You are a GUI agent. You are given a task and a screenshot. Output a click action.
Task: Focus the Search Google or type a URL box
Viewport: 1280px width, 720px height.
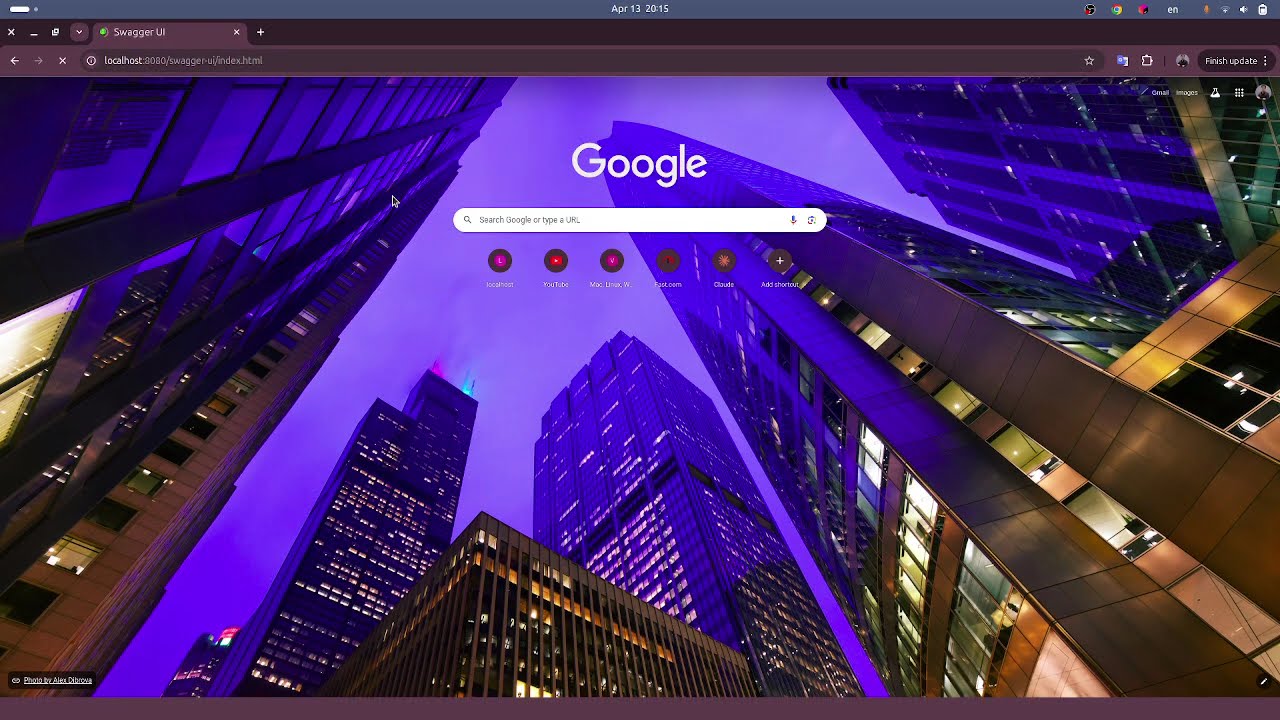[640, 220]
